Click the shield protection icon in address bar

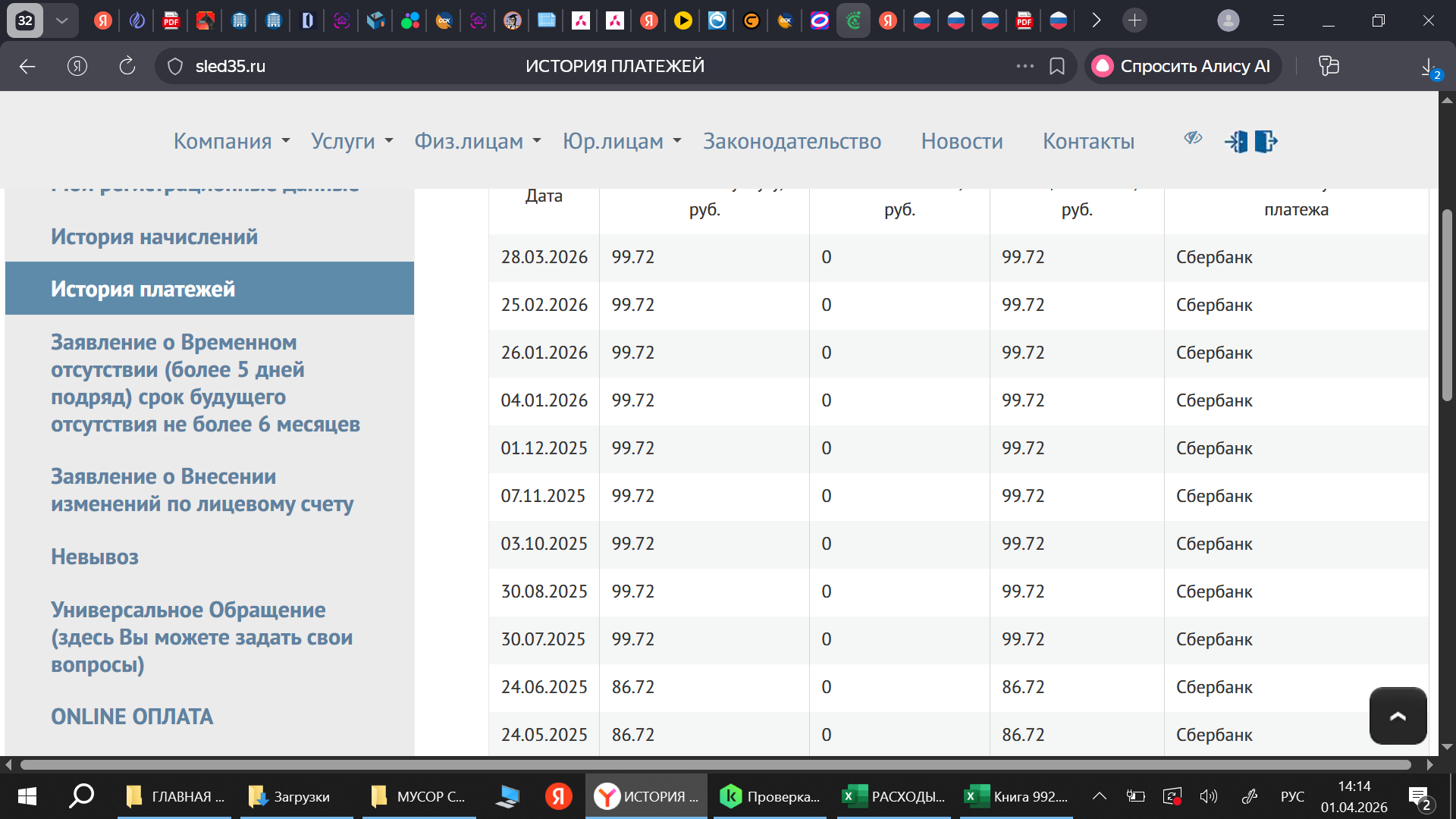click(x=175, y=67)
